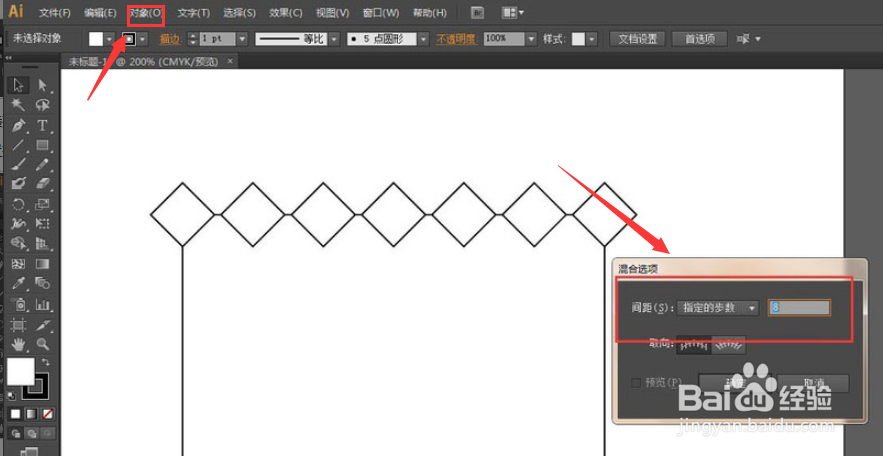
Task: Select the Pen tool
Action: pyautogui.click(x=19, y=125)
